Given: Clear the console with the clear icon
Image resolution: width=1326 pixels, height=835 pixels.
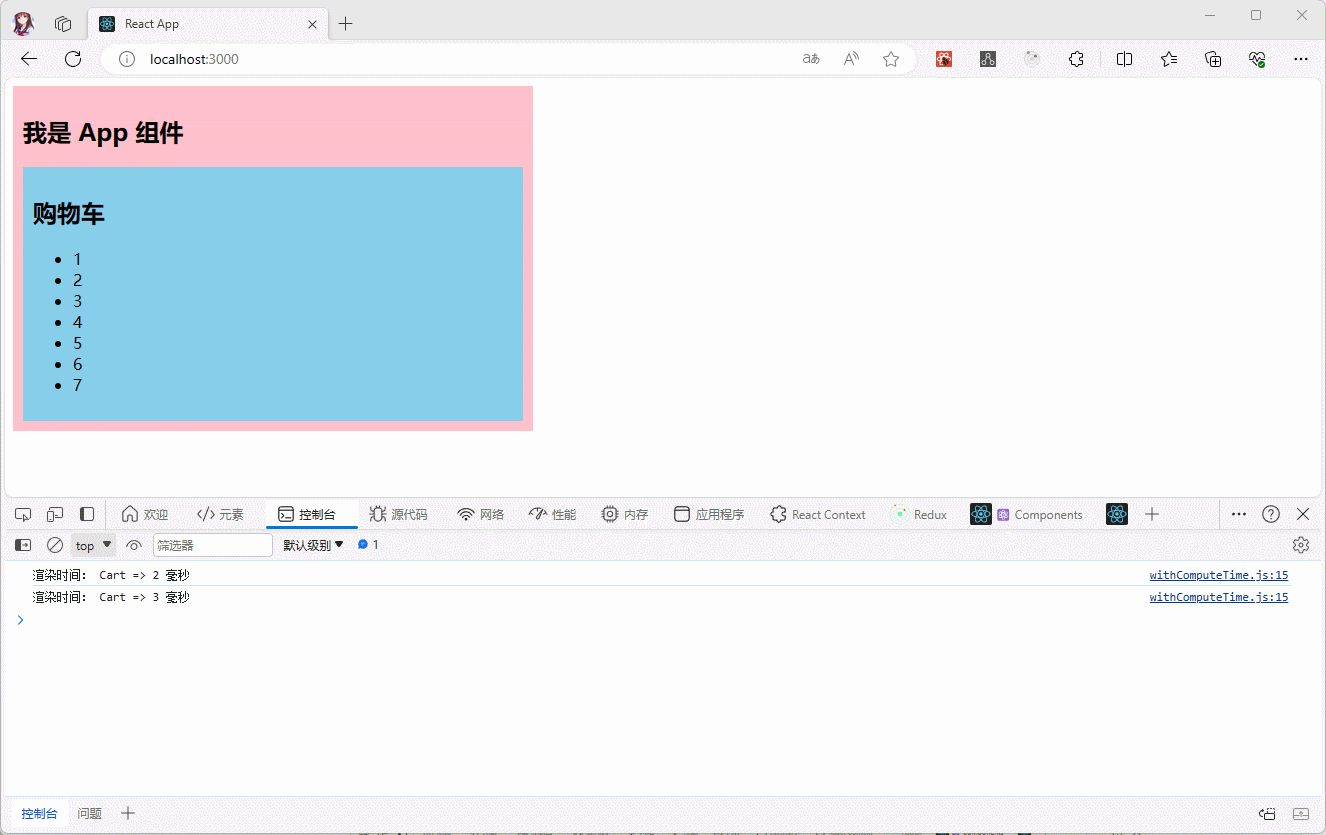Looking at the screenshot, I should coord(55,545).
